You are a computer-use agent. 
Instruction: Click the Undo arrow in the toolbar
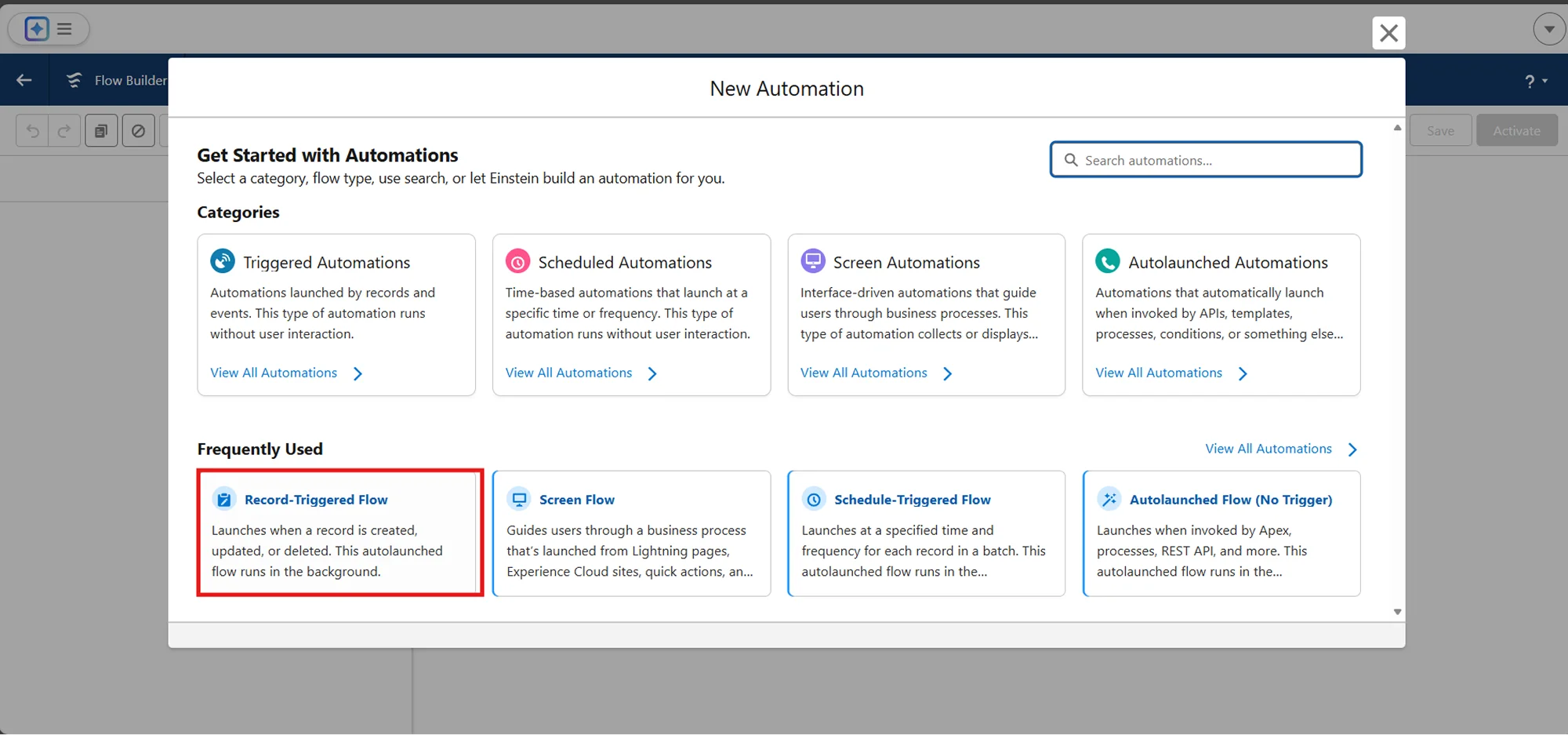pyautogui.click(x=32, y=130)
